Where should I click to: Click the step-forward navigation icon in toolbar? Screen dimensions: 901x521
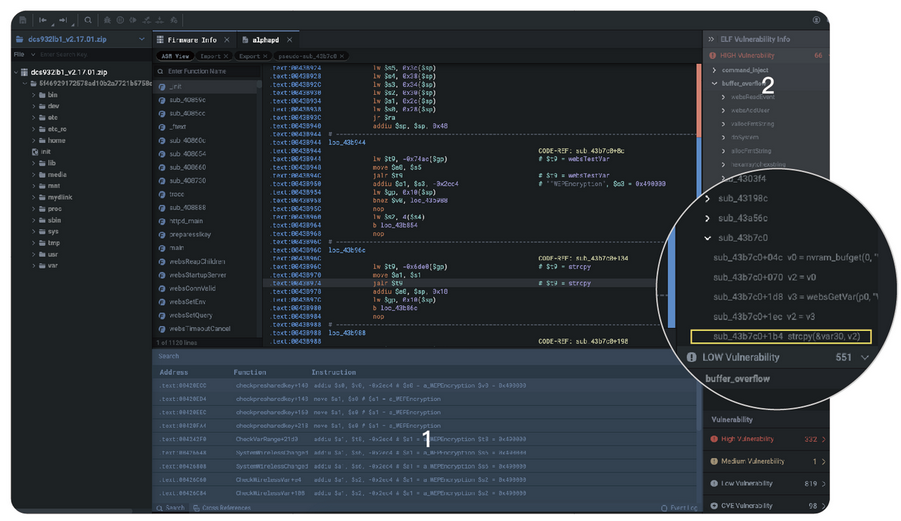click(63, 20)
